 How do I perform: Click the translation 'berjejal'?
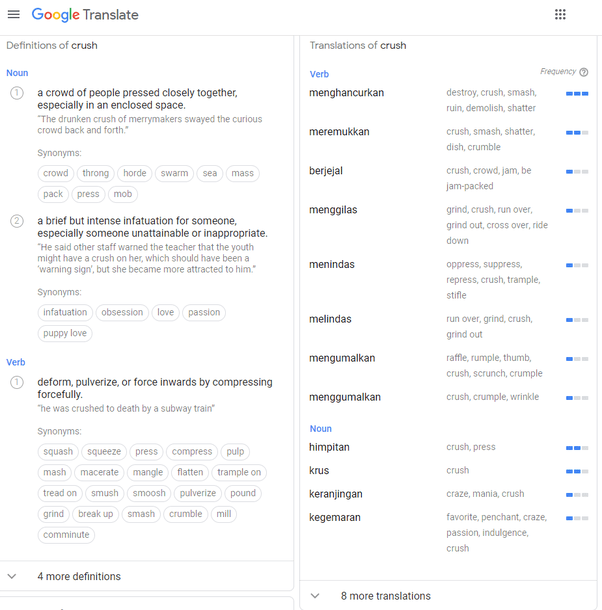(326, 171)
